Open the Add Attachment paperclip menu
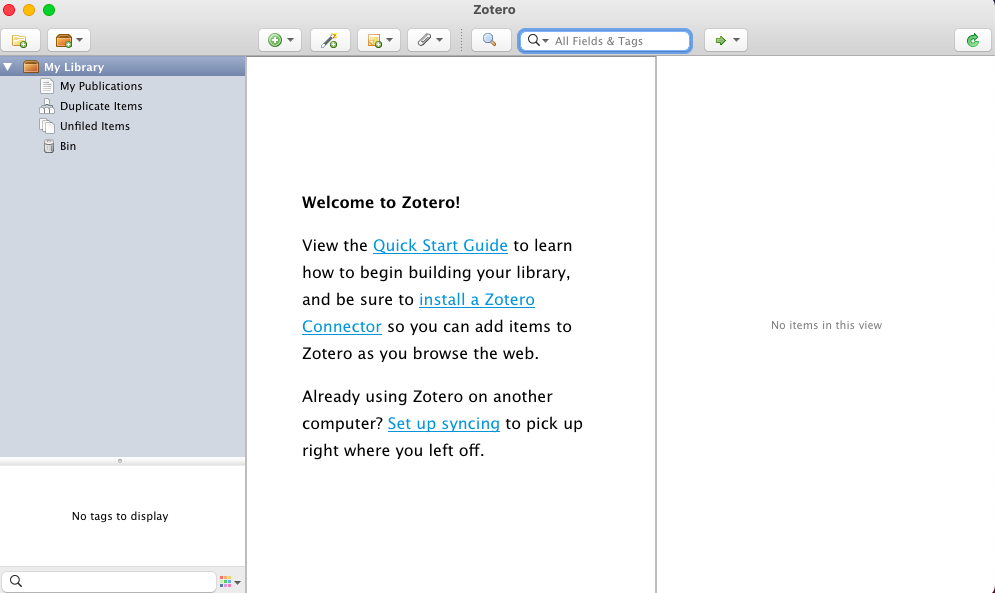This screenshot has height=593, width=995. [x=429, y=41]
